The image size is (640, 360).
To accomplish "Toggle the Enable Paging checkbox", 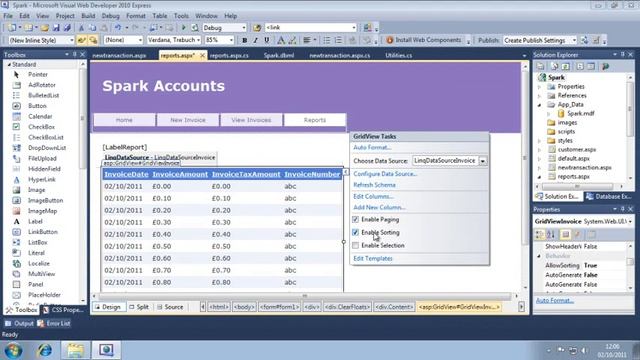I will [x=356, y=220].
